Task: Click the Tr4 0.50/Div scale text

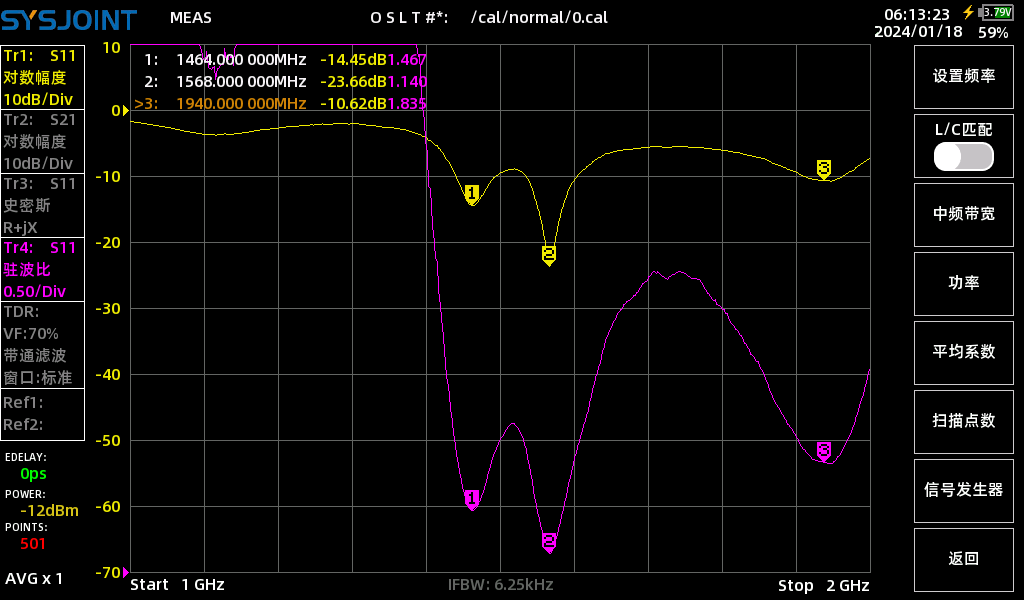Action: (x=35, y=292)
